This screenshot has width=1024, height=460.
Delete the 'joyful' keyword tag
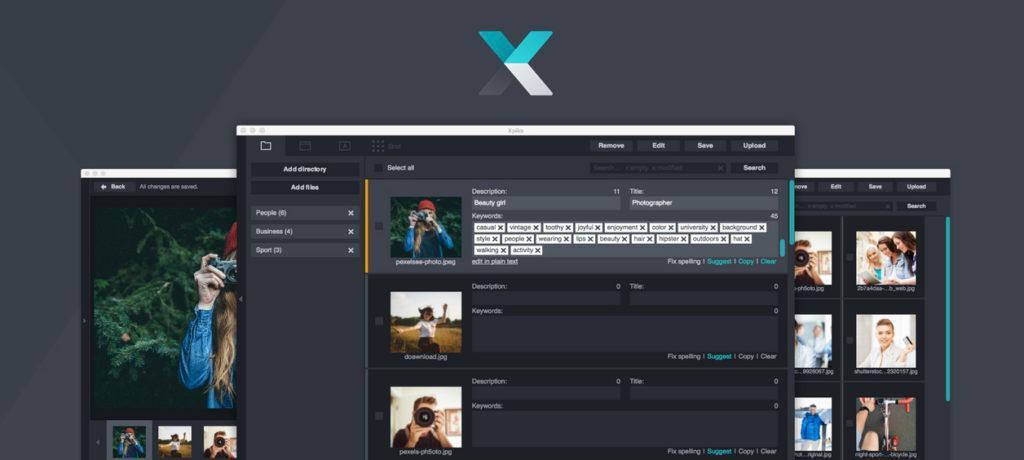pos(598,227)
